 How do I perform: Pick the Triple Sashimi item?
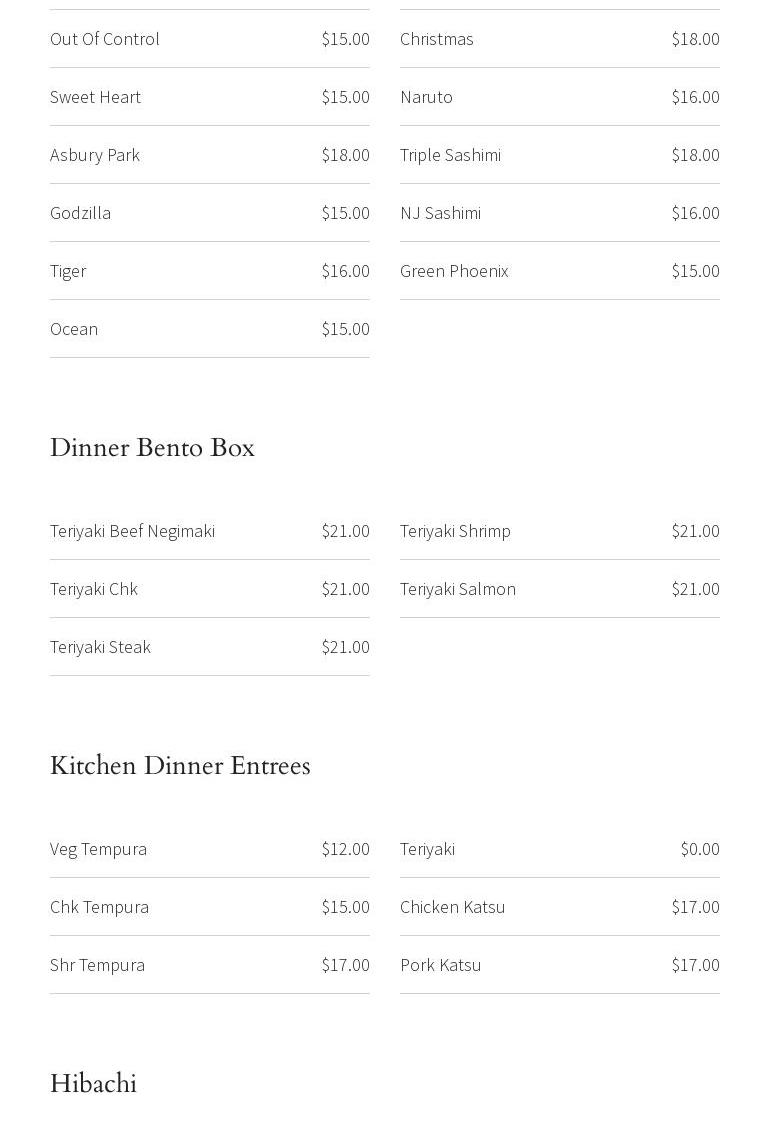coord(451,155)
